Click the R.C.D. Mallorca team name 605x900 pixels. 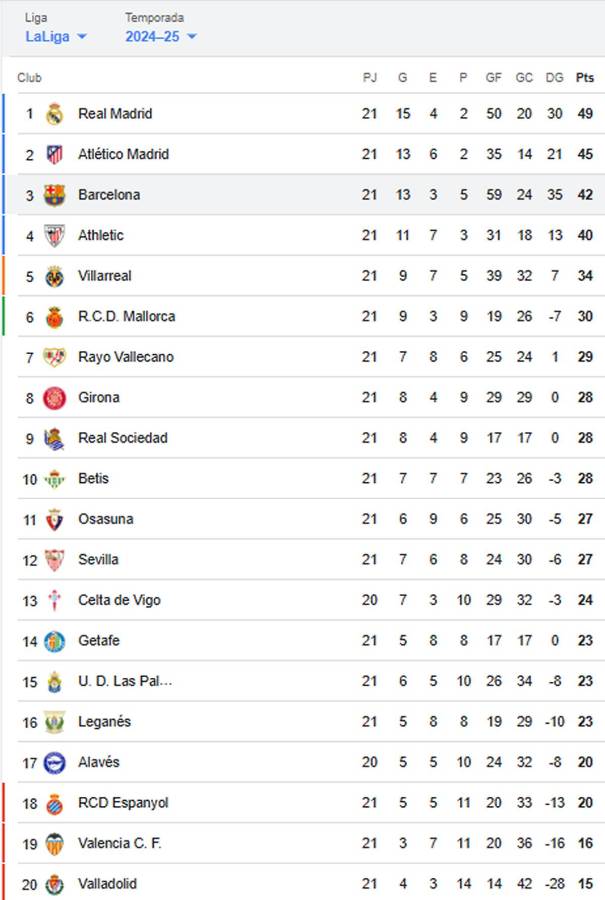point(128,316)
